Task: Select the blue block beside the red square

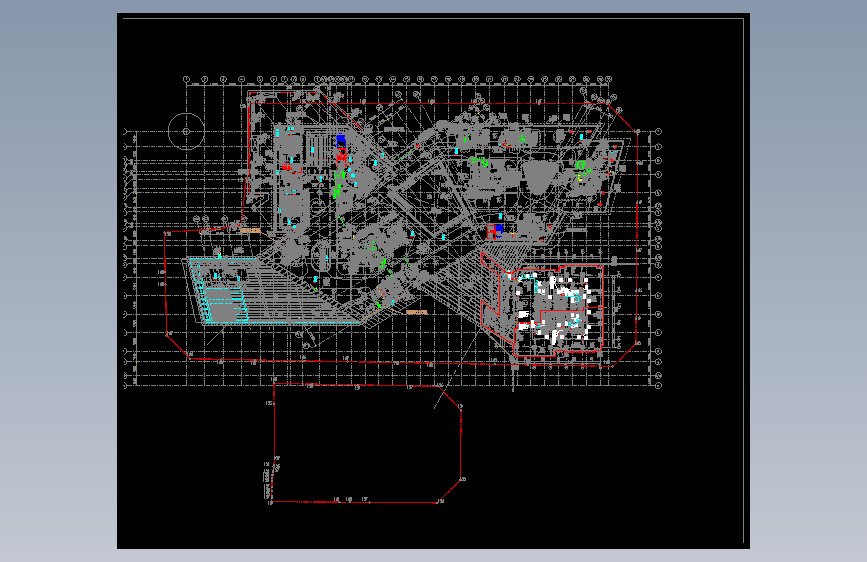Action: click(x=499, y=229)
